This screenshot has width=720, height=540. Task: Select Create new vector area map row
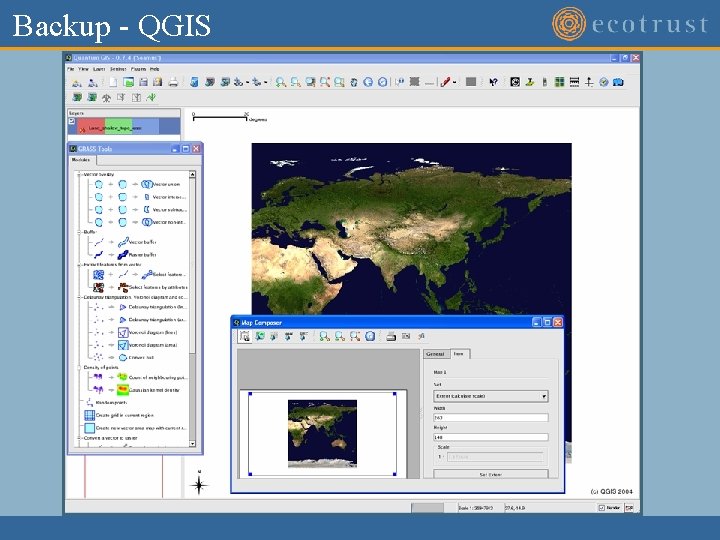point(136,428)
